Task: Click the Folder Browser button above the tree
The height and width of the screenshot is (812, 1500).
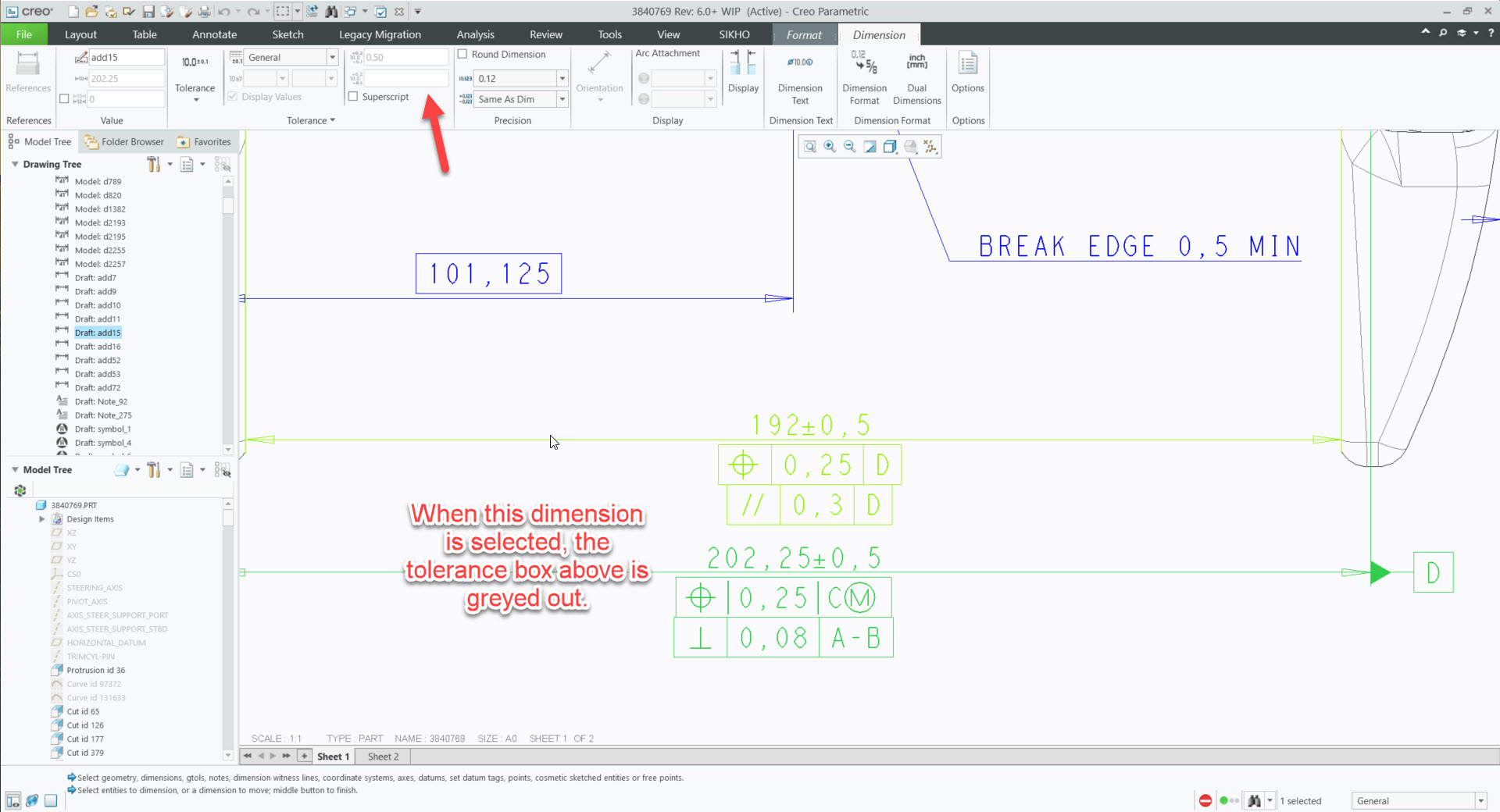Action: coord(123,141)
